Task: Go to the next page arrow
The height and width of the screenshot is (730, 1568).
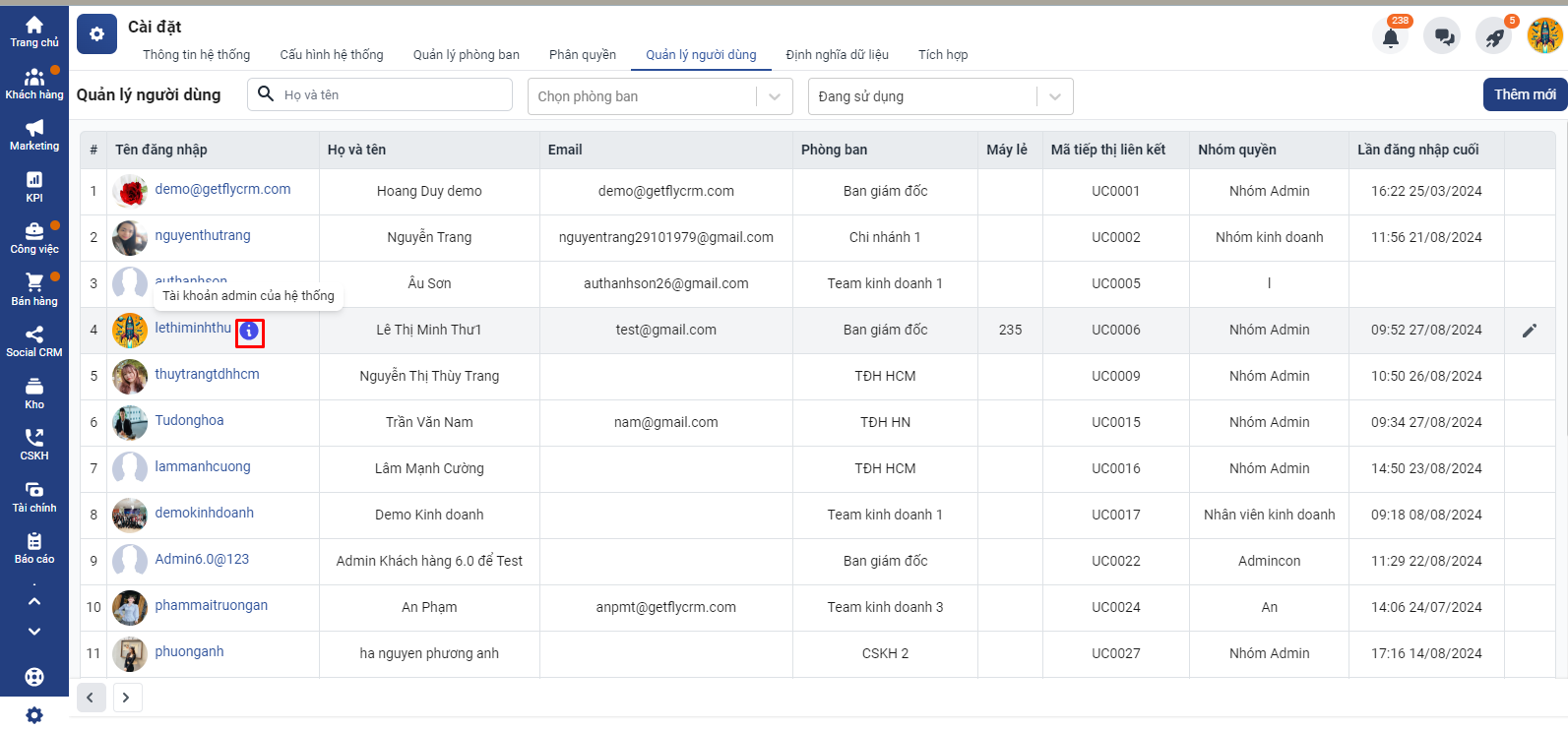Action: click(x=126, y=698)
